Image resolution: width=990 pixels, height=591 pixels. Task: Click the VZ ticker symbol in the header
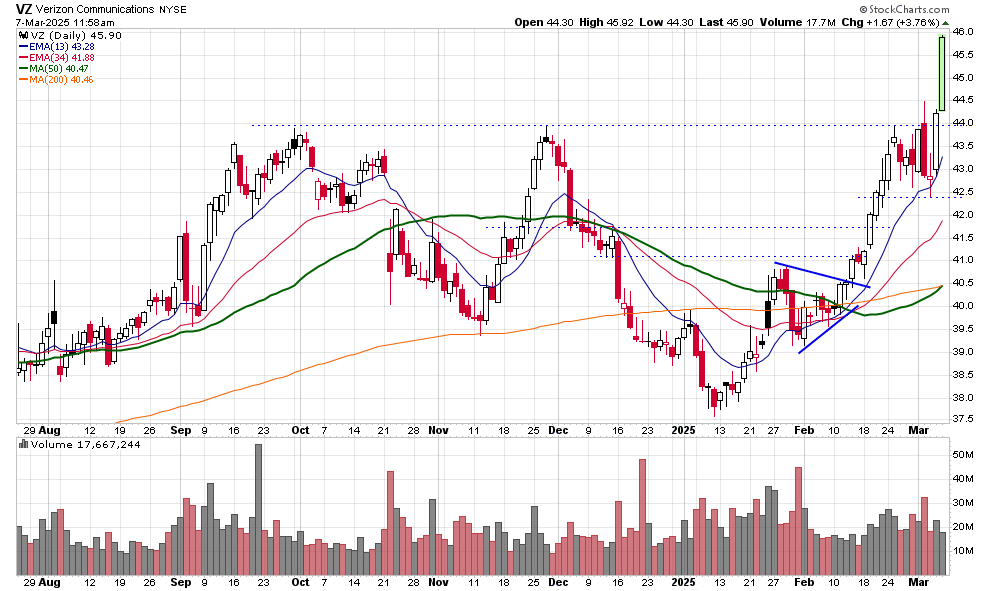pos(23,9)
